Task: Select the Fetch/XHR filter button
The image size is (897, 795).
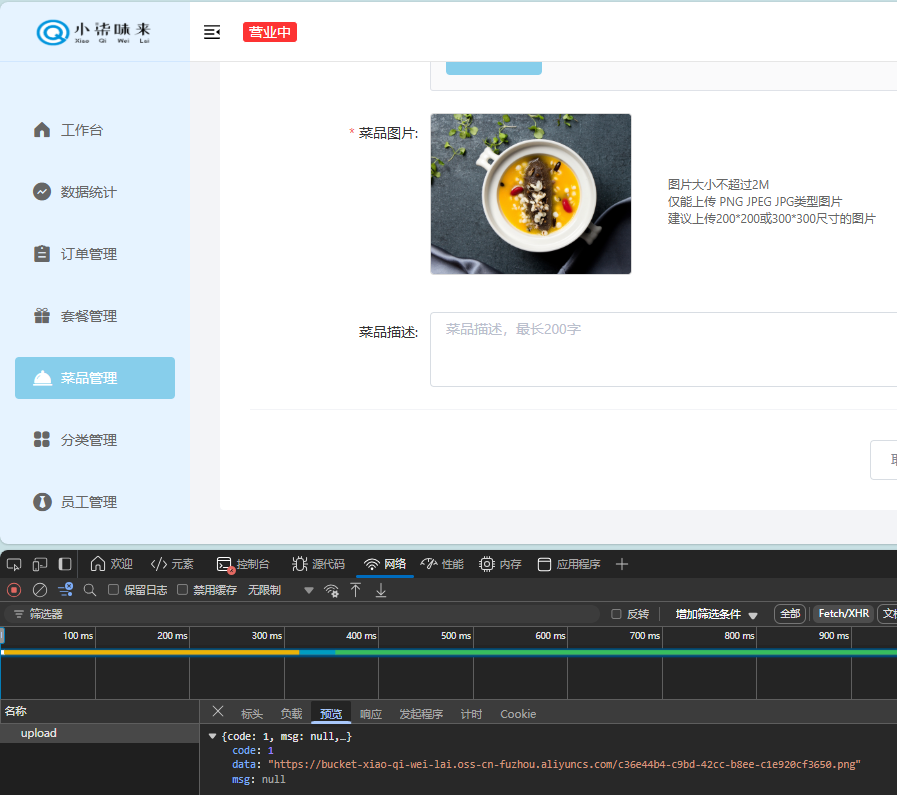Action: point(844,614)
